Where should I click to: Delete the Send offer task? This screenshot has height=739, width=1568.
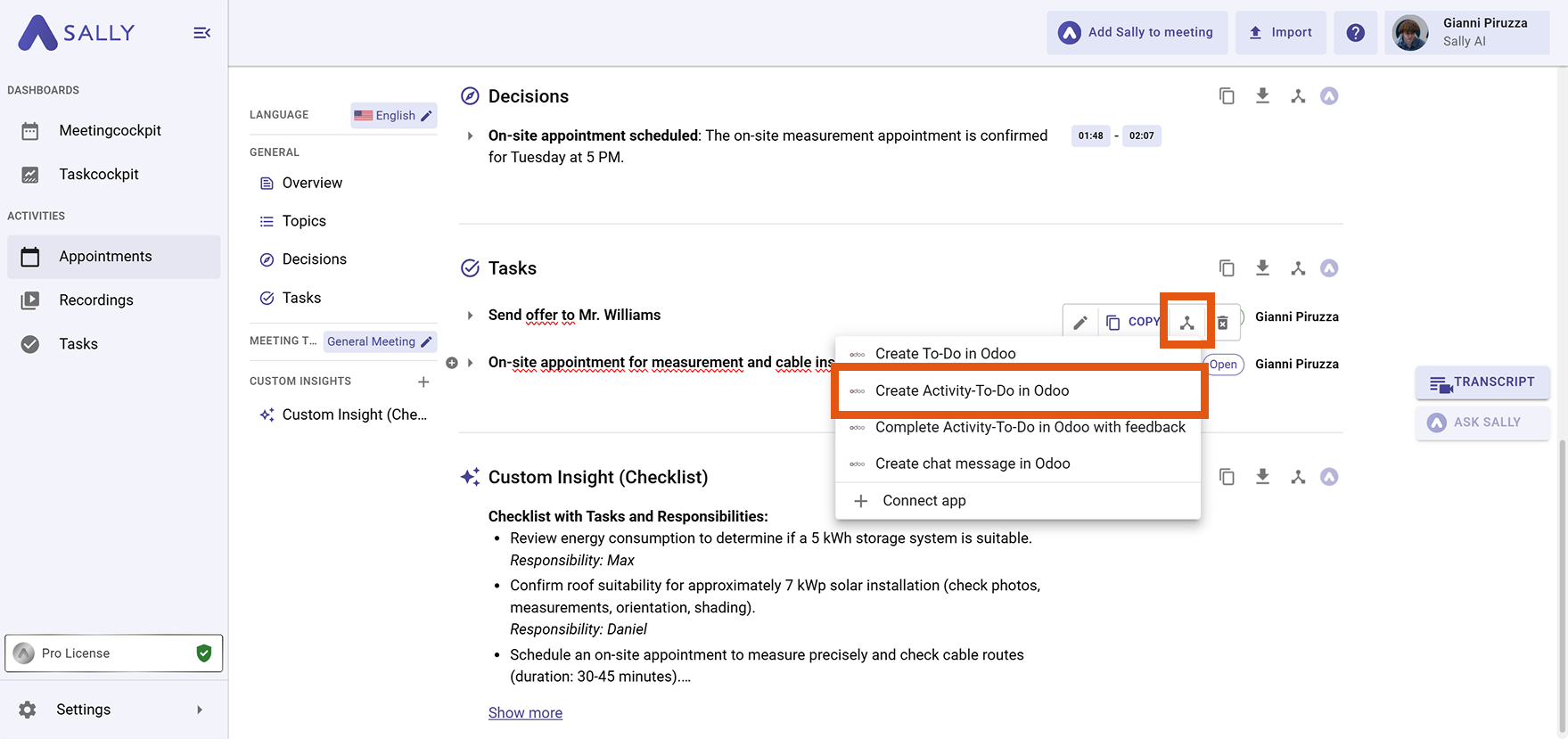[1223, 323]
